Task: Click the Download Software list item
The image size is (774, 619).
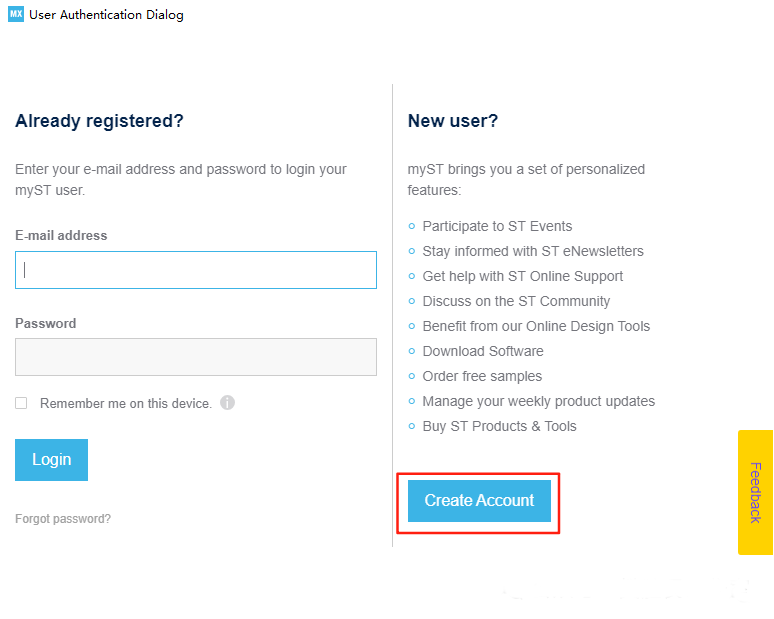Action: click(x=483, y=351)
